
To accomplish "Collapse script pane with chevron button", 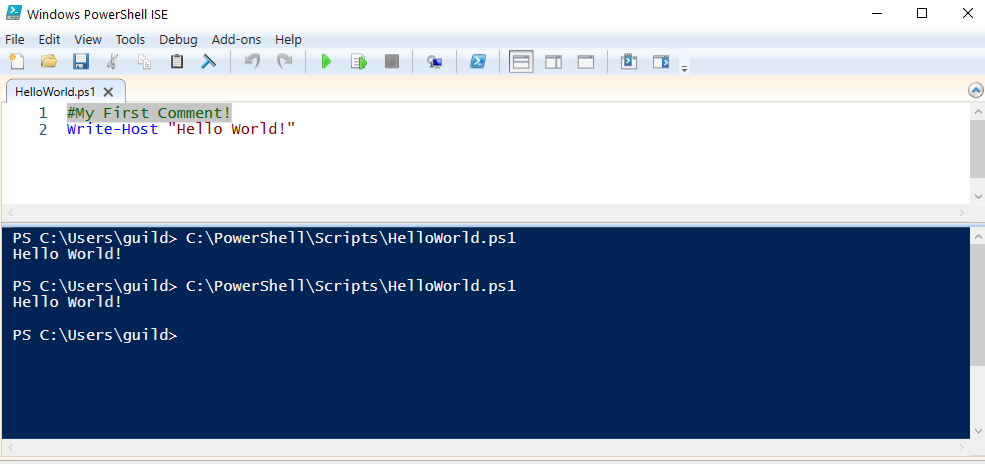I will pyautogui.click(x=976, y=90).
